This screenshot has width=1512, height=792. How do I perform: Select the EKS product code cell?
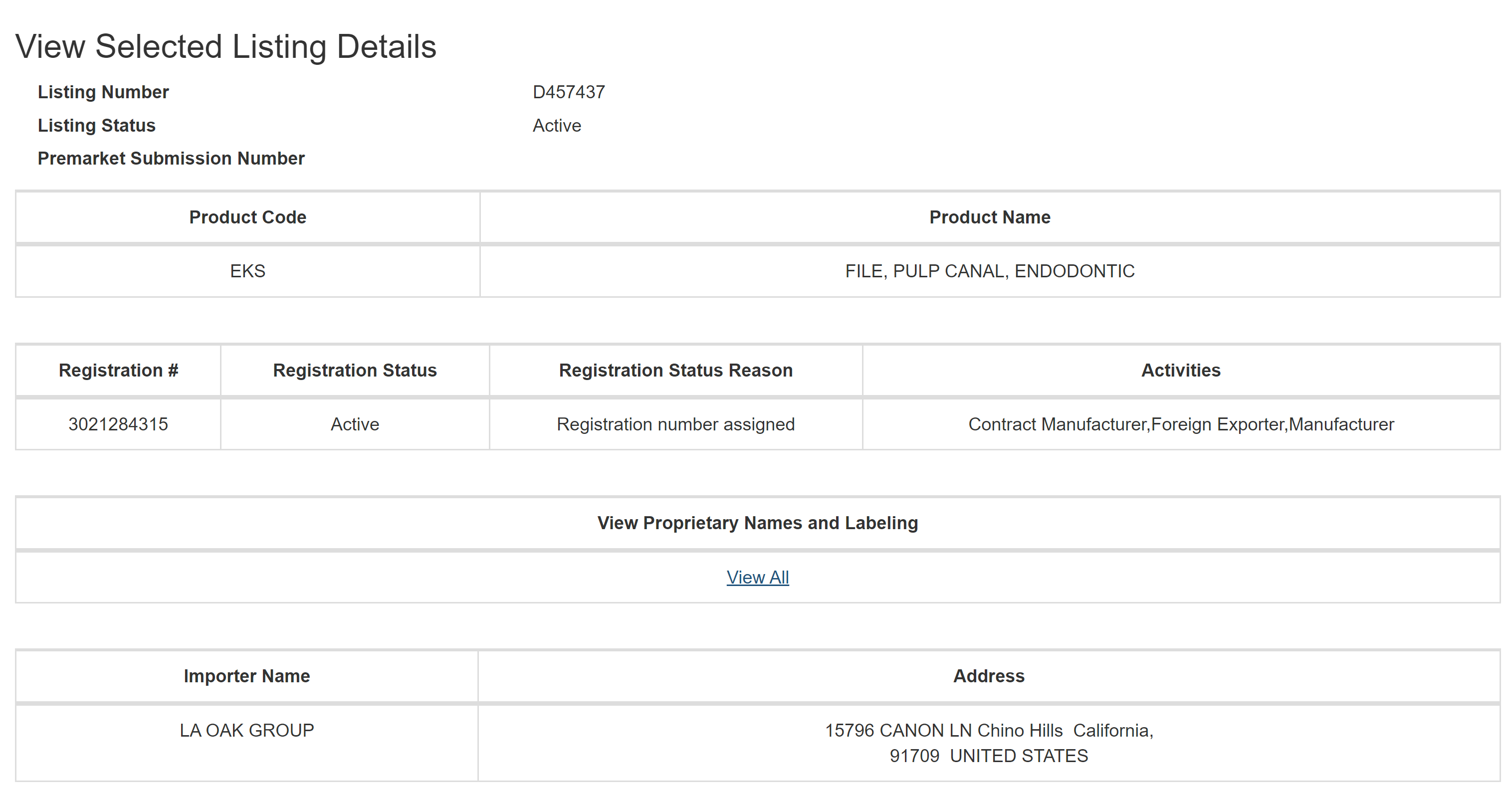click(x=248, y=271)
